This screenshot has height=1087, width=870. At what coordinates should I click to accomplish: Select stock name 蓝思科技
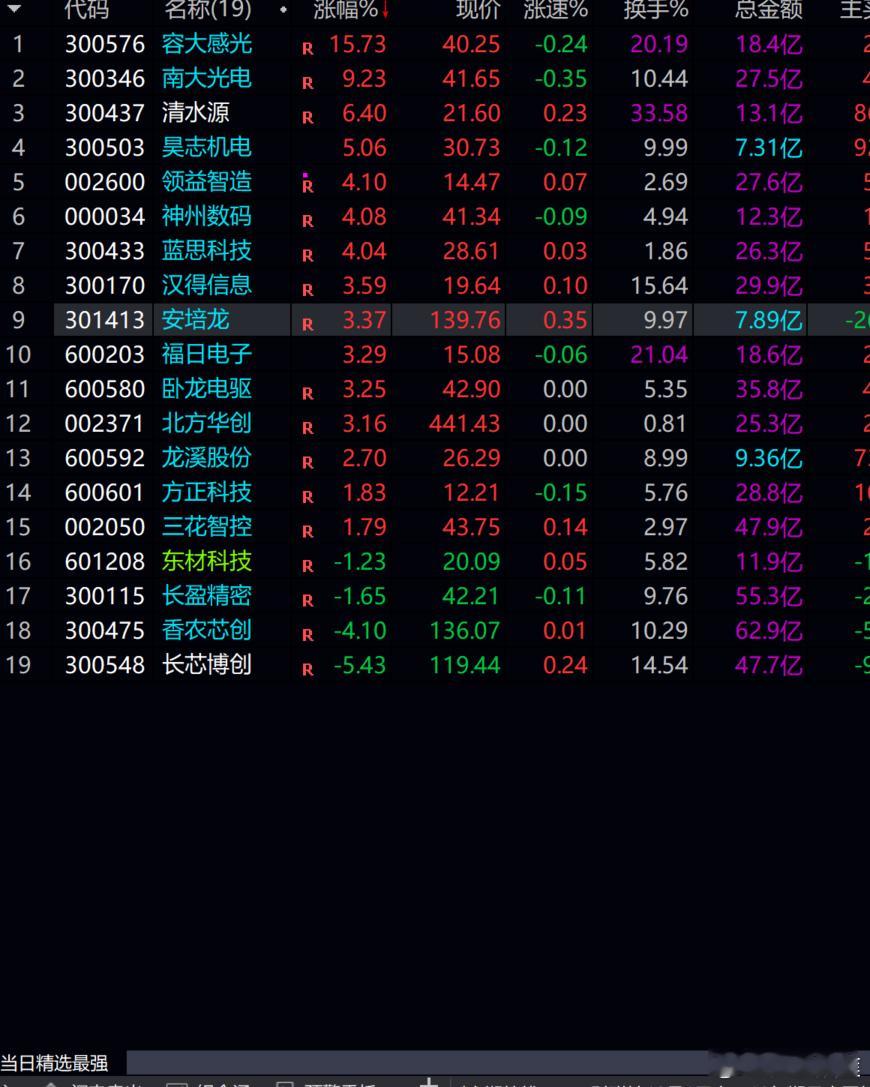click(207, 250)
